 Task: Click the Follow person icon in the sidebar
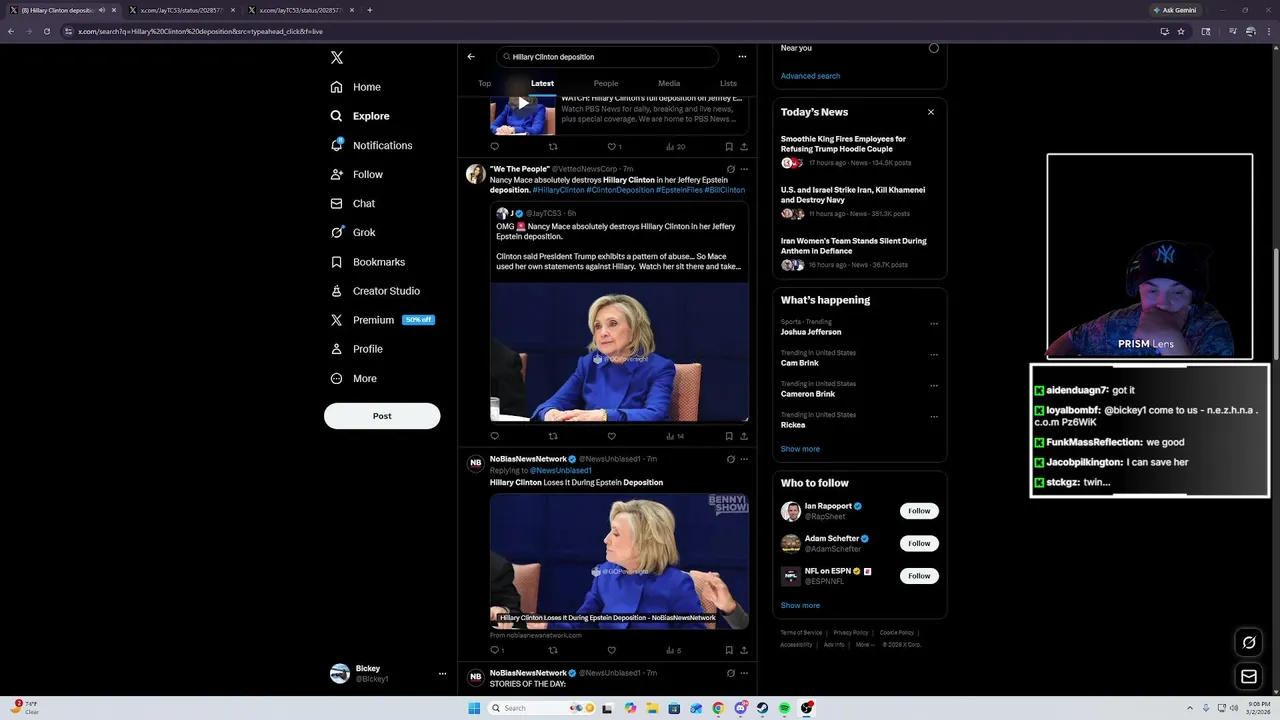[337, 174]
